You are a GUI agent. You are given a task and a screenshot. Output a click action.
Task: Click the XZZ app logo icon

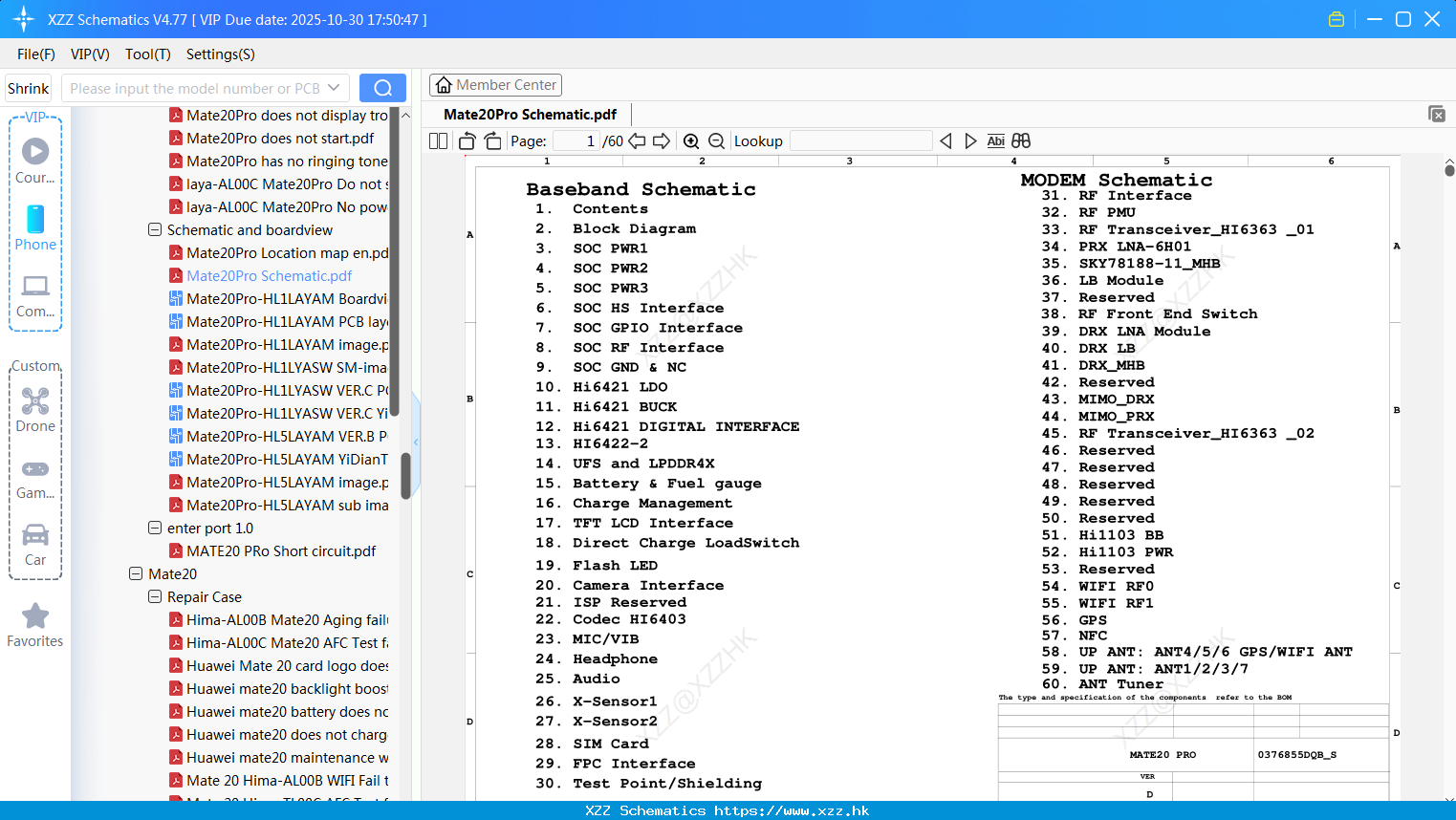point(24,19)
